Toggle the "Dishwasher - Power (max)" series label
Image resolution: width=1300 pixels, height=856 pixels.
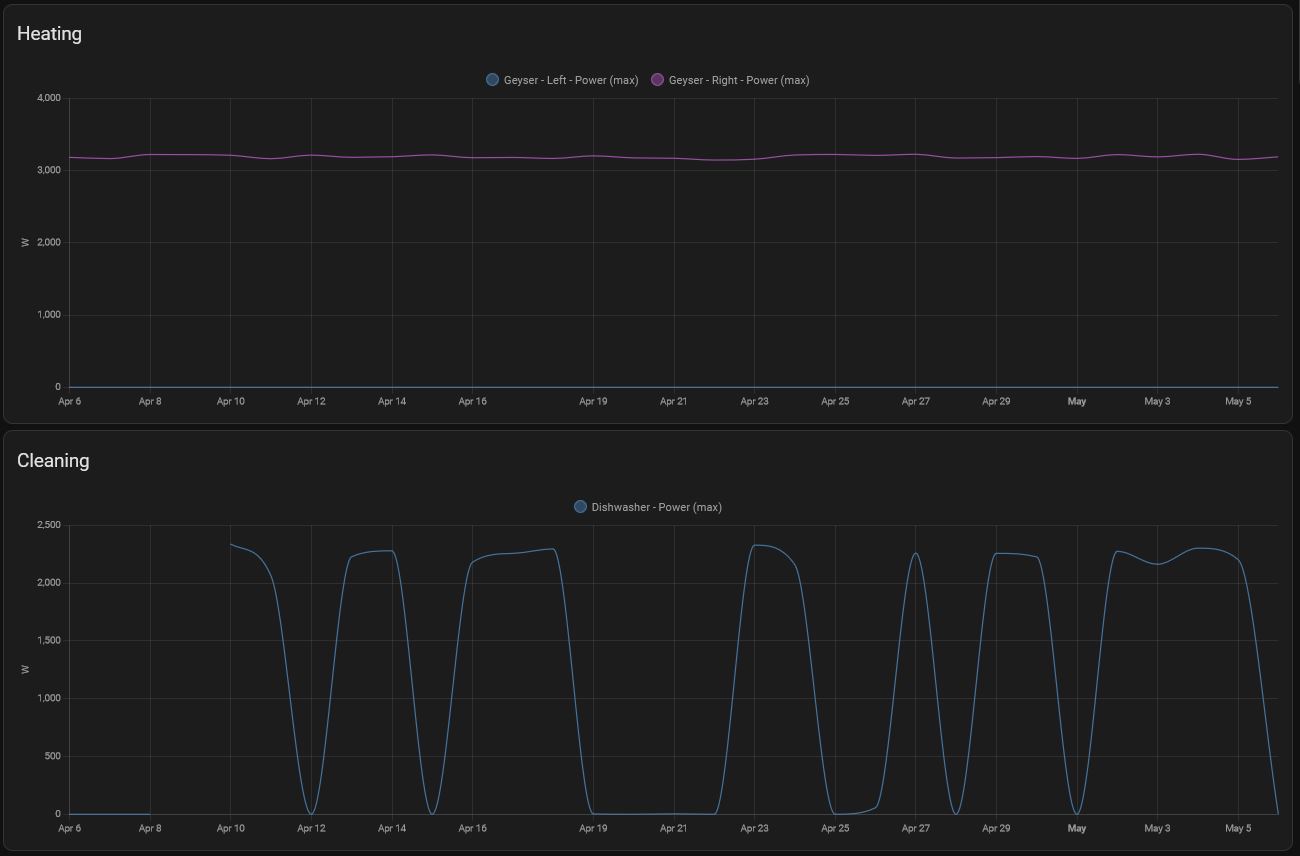(x=656, y=507)
